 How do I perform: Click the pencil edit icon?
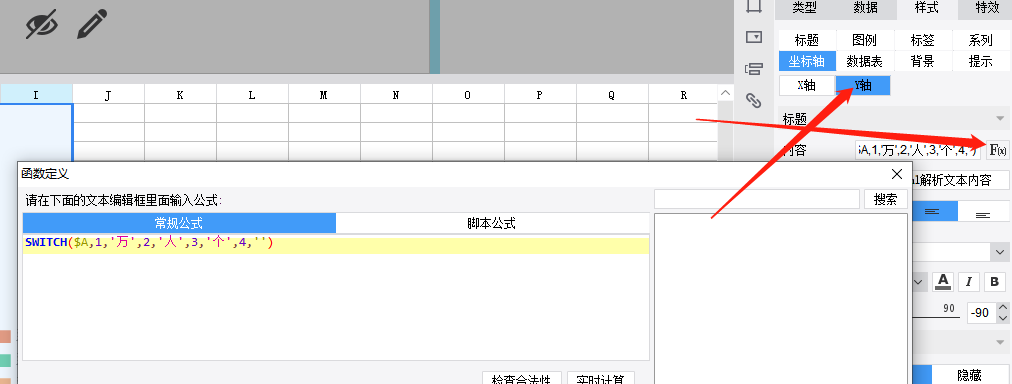92,24
